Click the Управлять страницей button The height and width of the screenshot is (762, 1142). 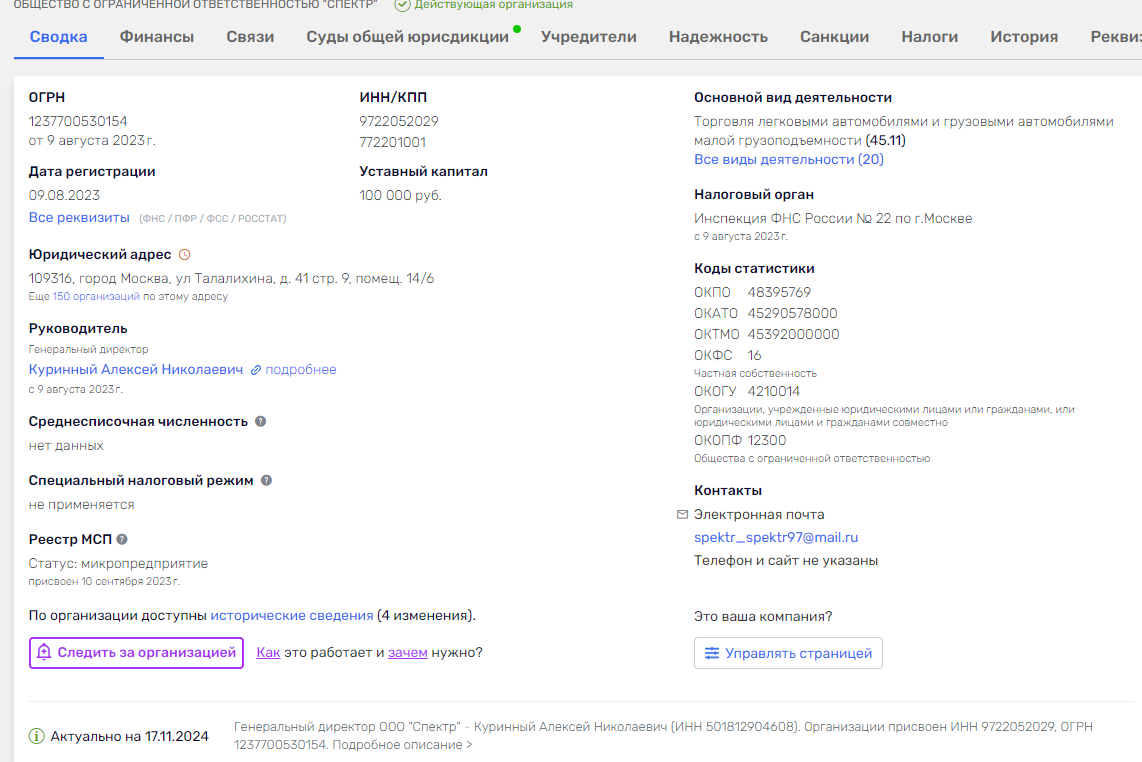[788, 653]
